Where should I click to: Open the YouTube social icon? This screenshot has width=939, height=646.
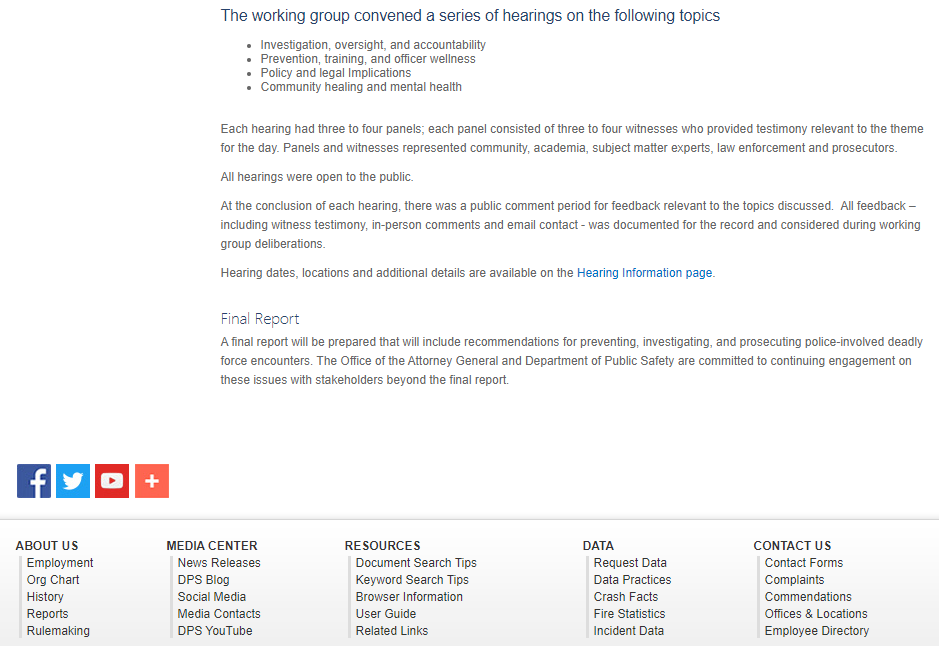coord(112,481)
